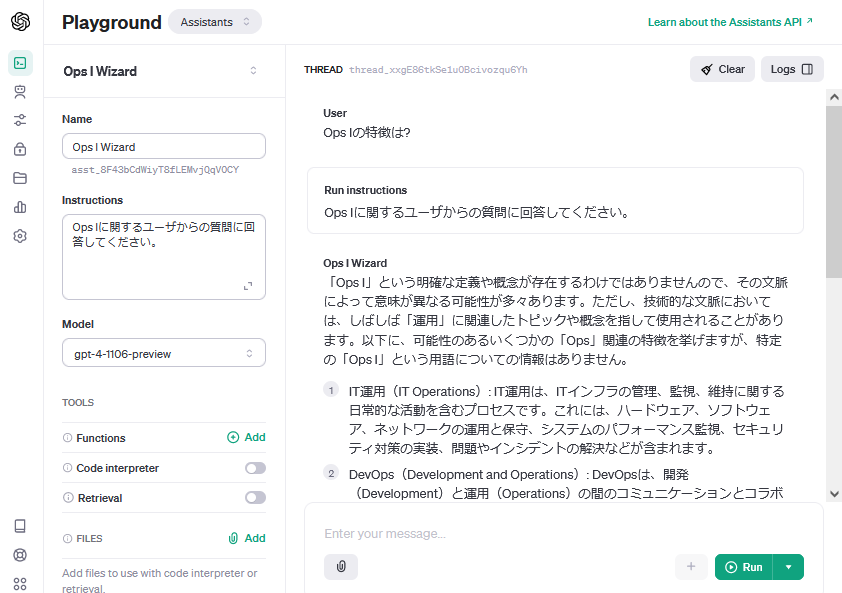842x593 pixels.
Task: Click the "IT運用 (IT Operations)" list item
Action: (567, 420)
